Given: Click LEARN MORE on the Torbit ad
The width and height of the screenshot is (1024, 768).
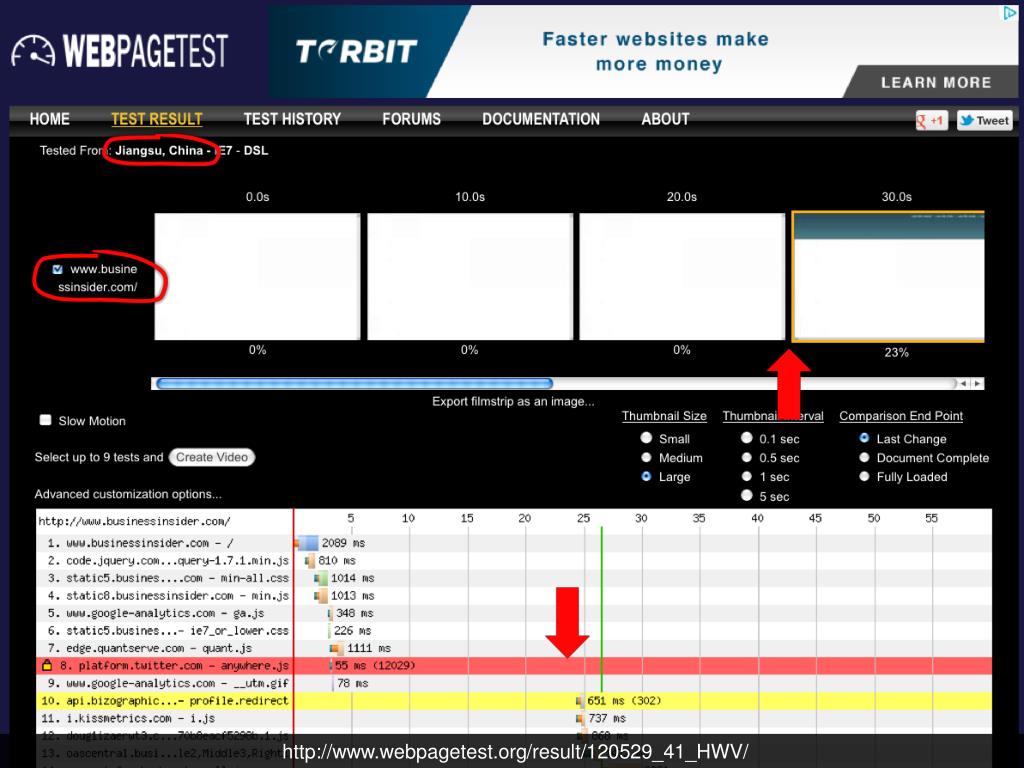Looking at the screenshot, I should pos(936,83).
